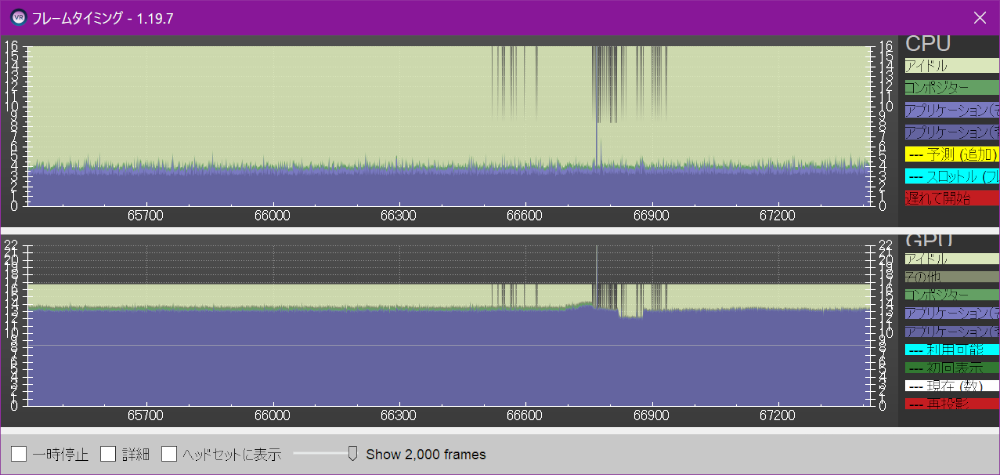The width and height of the screenshot is (1000, 475).
Task: Click the yellow 予測 (追加) legend entry
Action: 952,154
